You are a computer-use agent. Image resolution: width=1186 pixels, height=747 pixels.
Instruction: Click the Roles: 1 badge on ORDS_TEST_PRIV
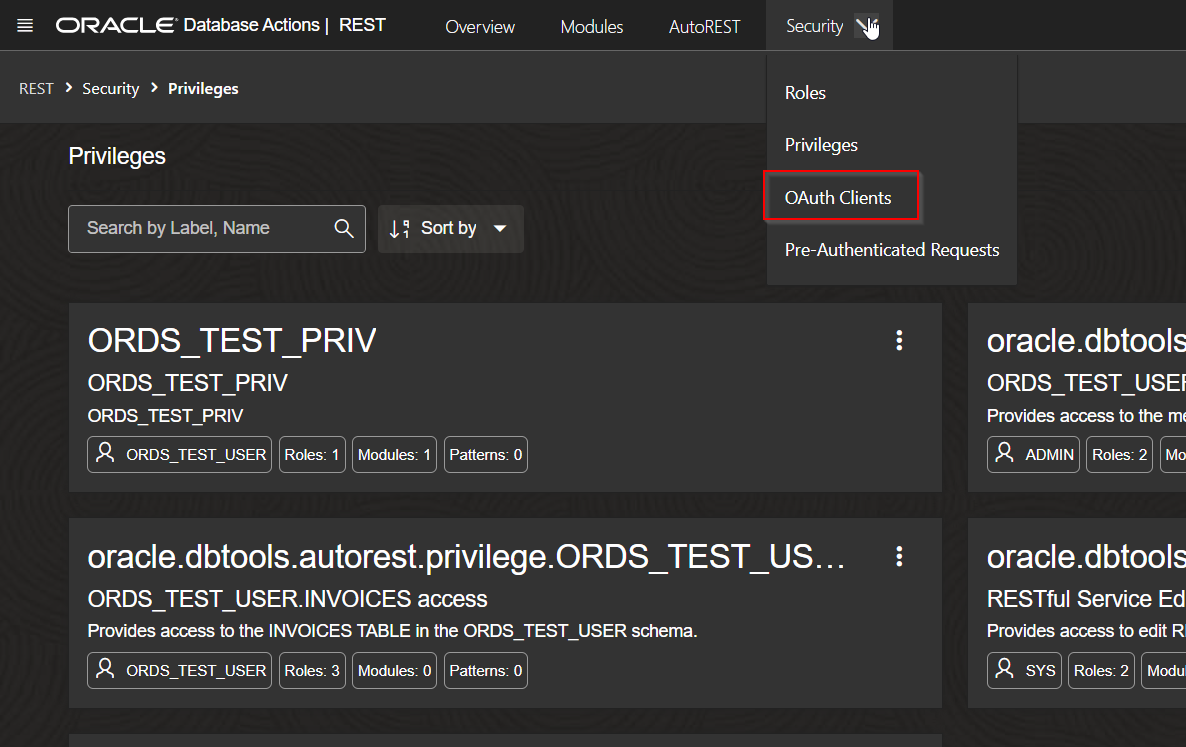(x=312, y=454)
